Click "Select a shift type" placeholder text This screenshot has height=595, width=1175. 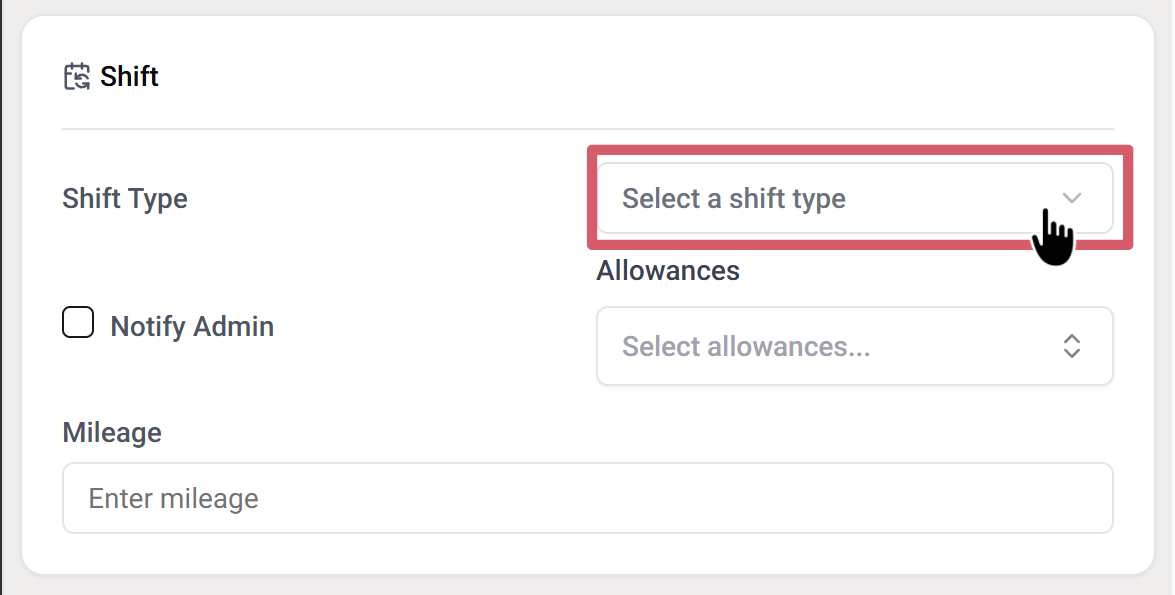coord(734,199)
